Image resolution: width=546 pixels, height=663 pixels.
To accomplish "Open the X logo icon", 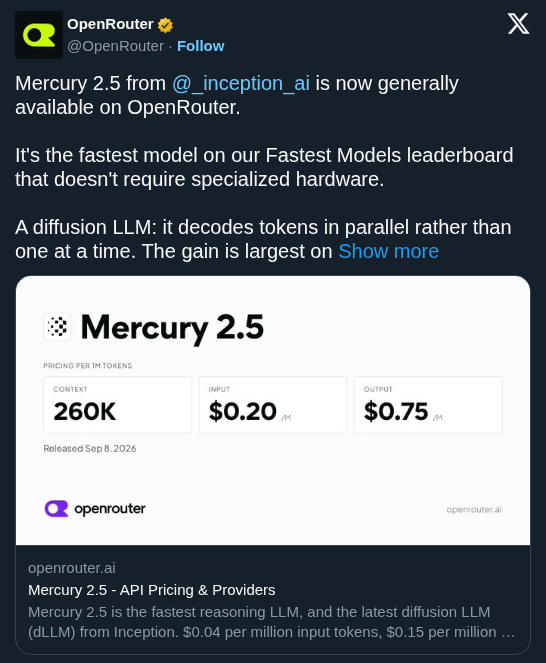I will click(x=518, y=24).
